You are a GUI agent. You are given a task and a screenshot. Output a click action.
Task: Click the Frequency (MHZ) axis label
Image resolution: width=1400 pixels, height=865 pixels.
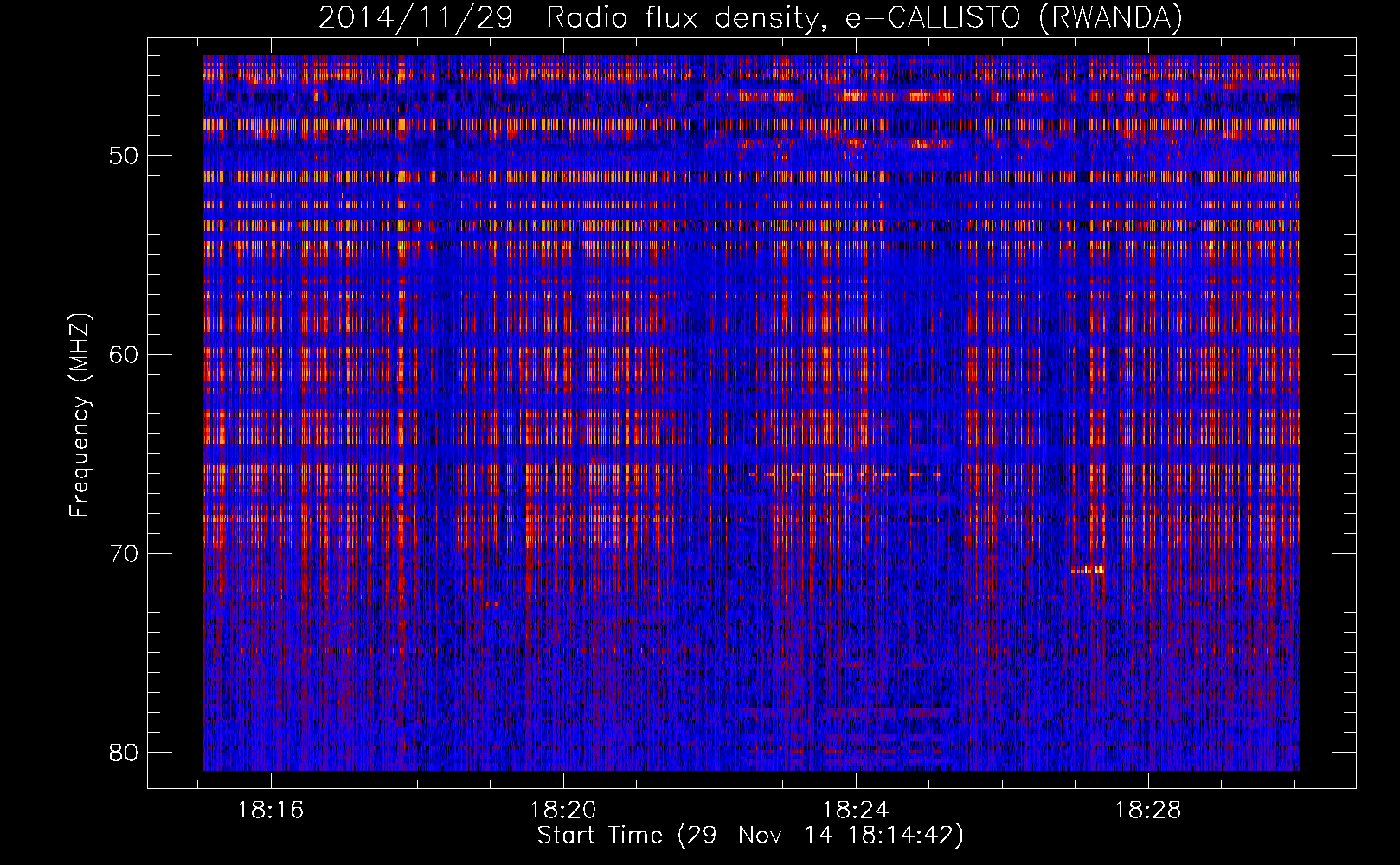tap(79, 415)
